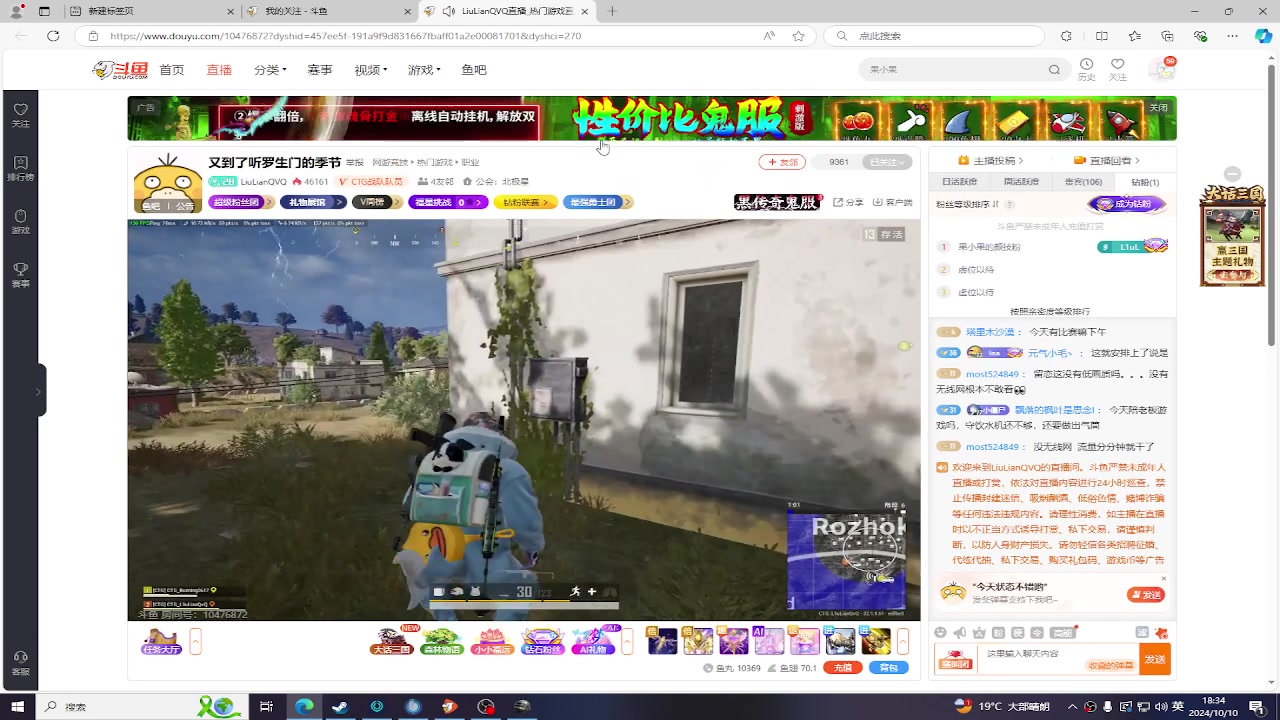The width and height of the screenshot is (1280, 720).
Task: Click the megaphone icon in chat toolbar
Action: (x=960, y=633)
